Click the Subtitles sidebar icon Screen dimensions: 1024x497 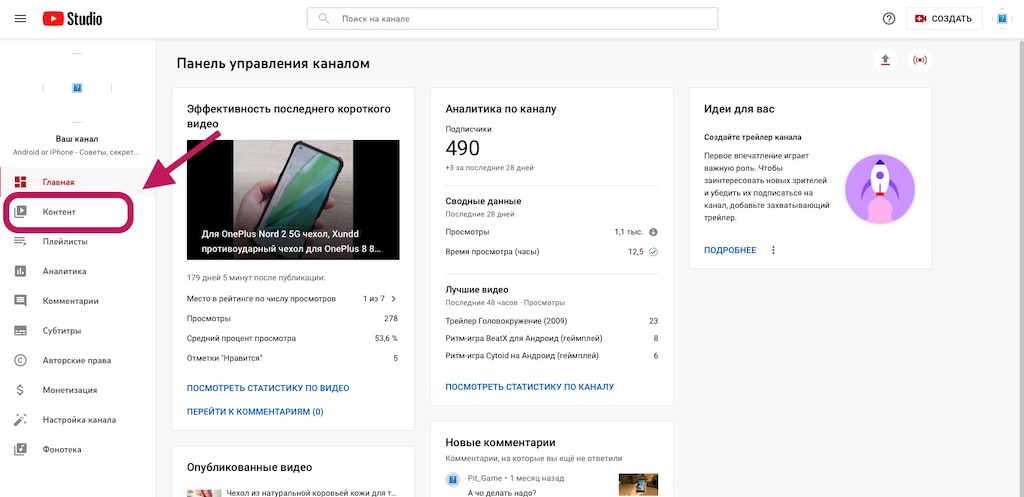(20, 330)
